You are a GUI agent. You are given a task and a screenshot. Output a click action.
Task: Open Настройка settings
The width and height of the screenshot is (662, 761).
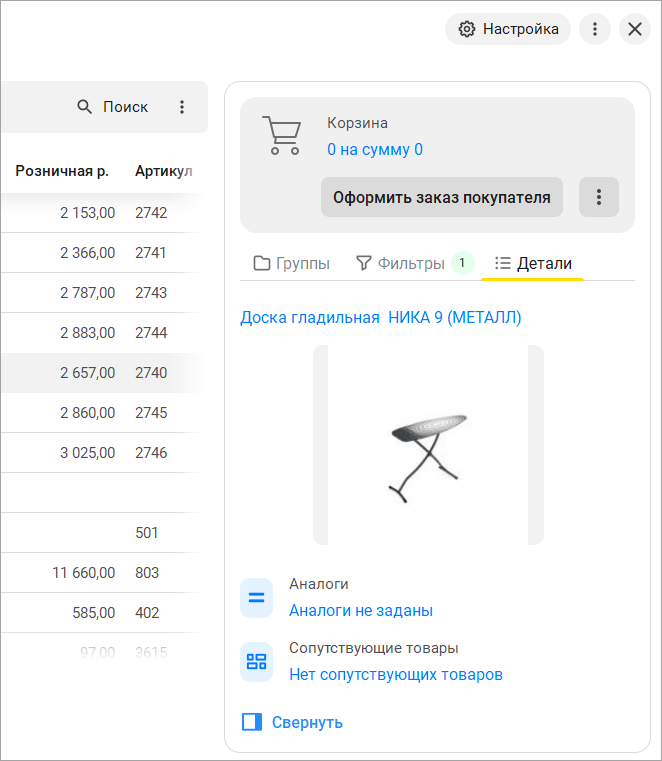508,29
